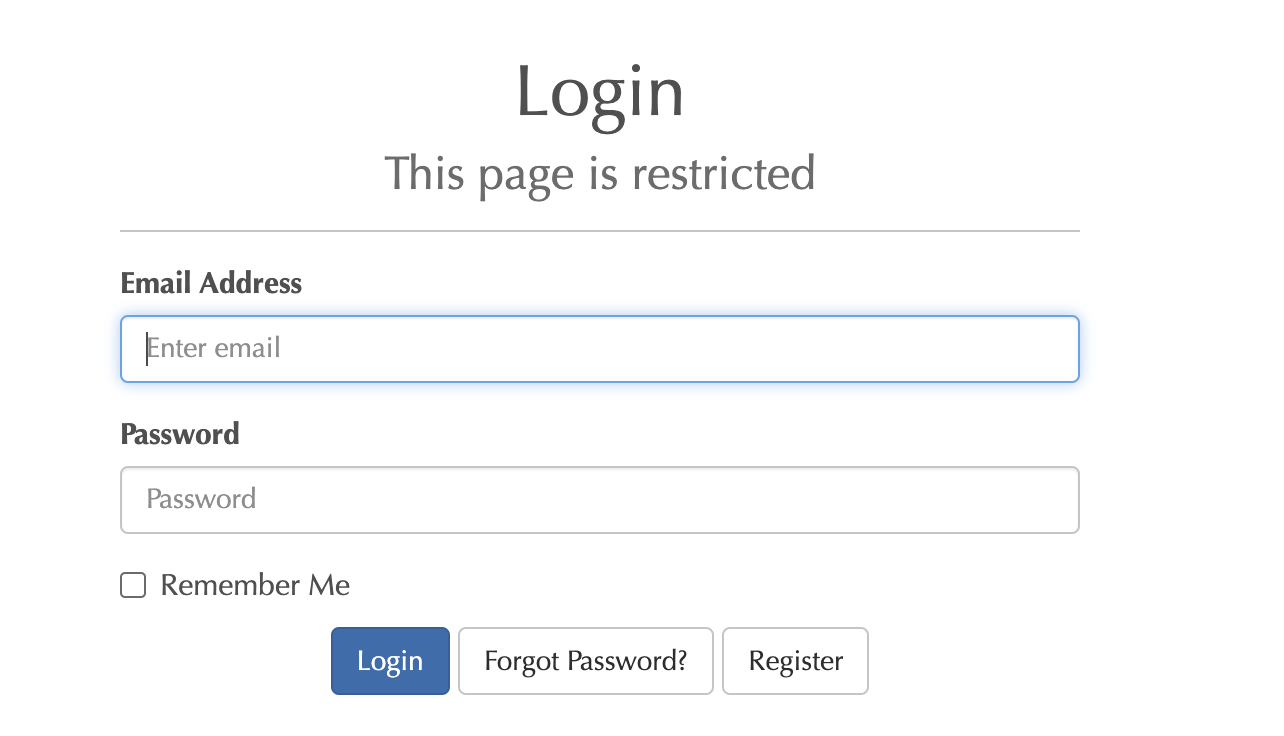Click the word "page" in the subtitle
The height and width of the screenshot is (736, 1284).
pos(525,176)
